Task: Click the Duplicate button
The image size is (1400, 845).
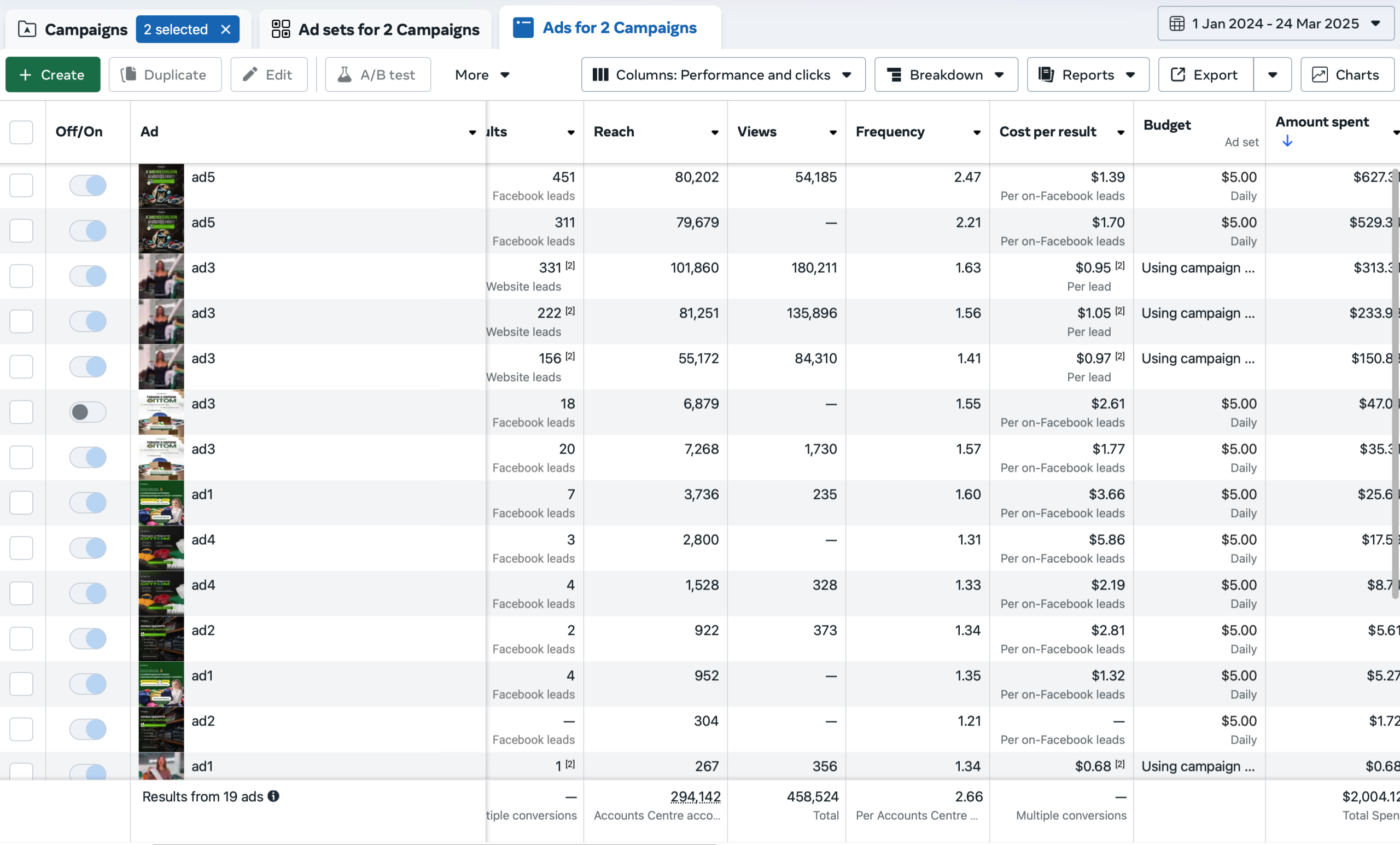Action: tap(165, 74)
